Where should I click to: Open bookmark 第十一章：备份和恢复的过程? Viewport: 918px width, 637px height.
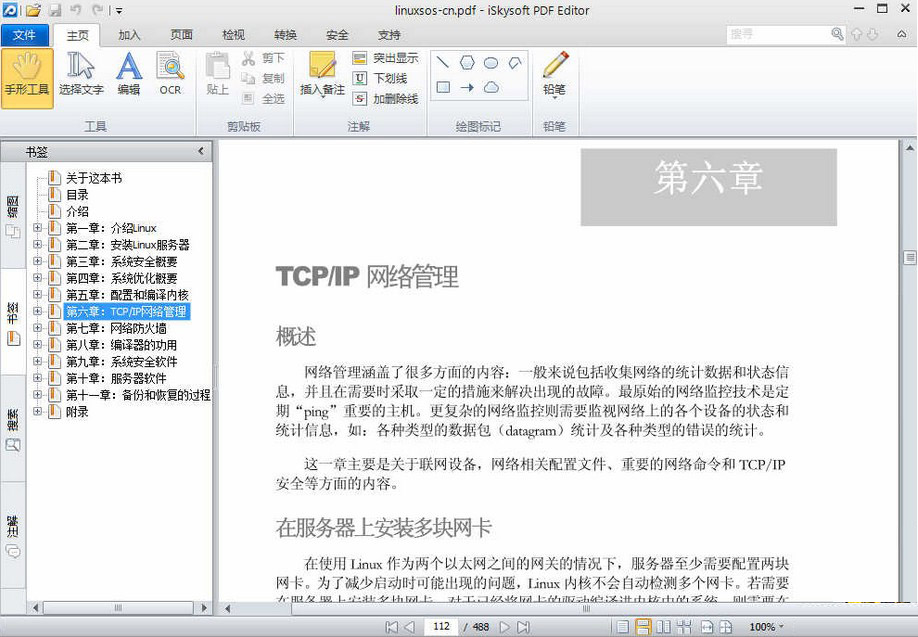coord(138,395)
